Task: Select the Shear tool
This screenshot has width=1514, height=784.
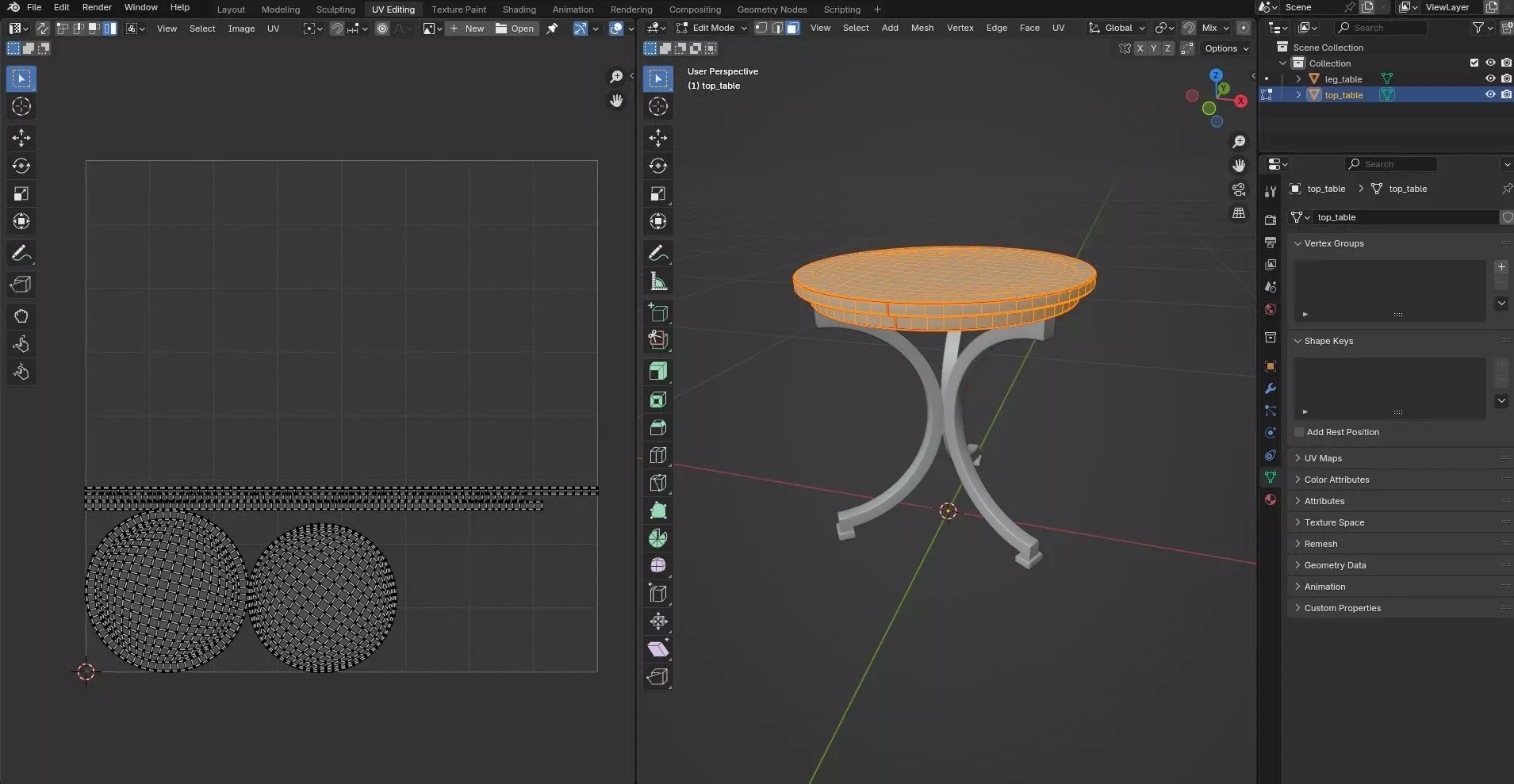Action: [658, 649]
